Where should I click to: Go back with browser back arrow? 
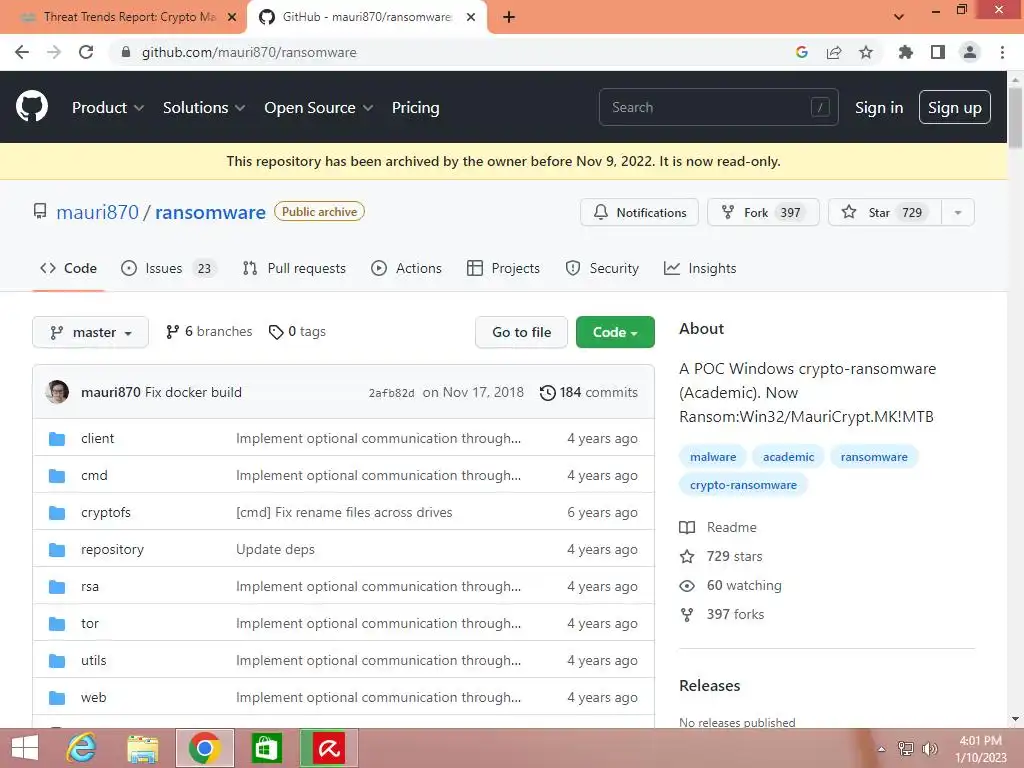point(22,52)
